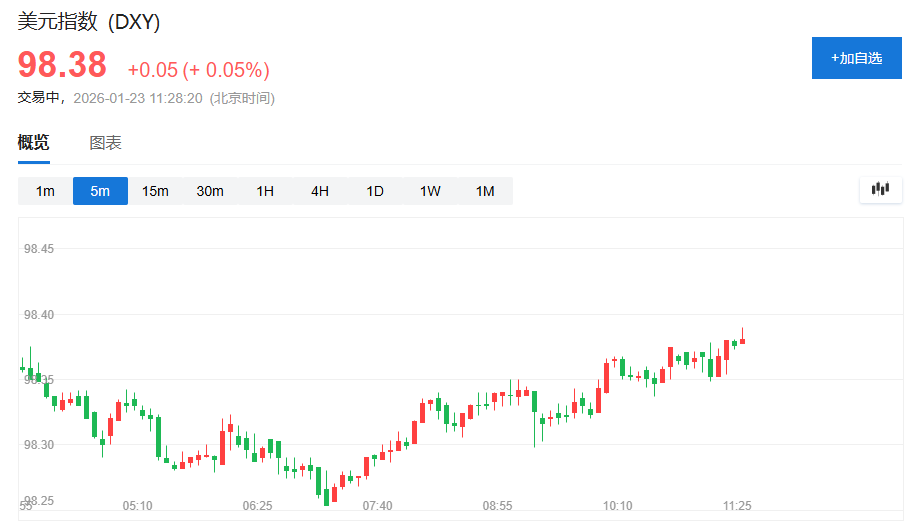Image resolution: width=920 pixels, height=532 pixels.
Task: Click the 美元指数 (DXY) title
Action: [x=89, y=22]
